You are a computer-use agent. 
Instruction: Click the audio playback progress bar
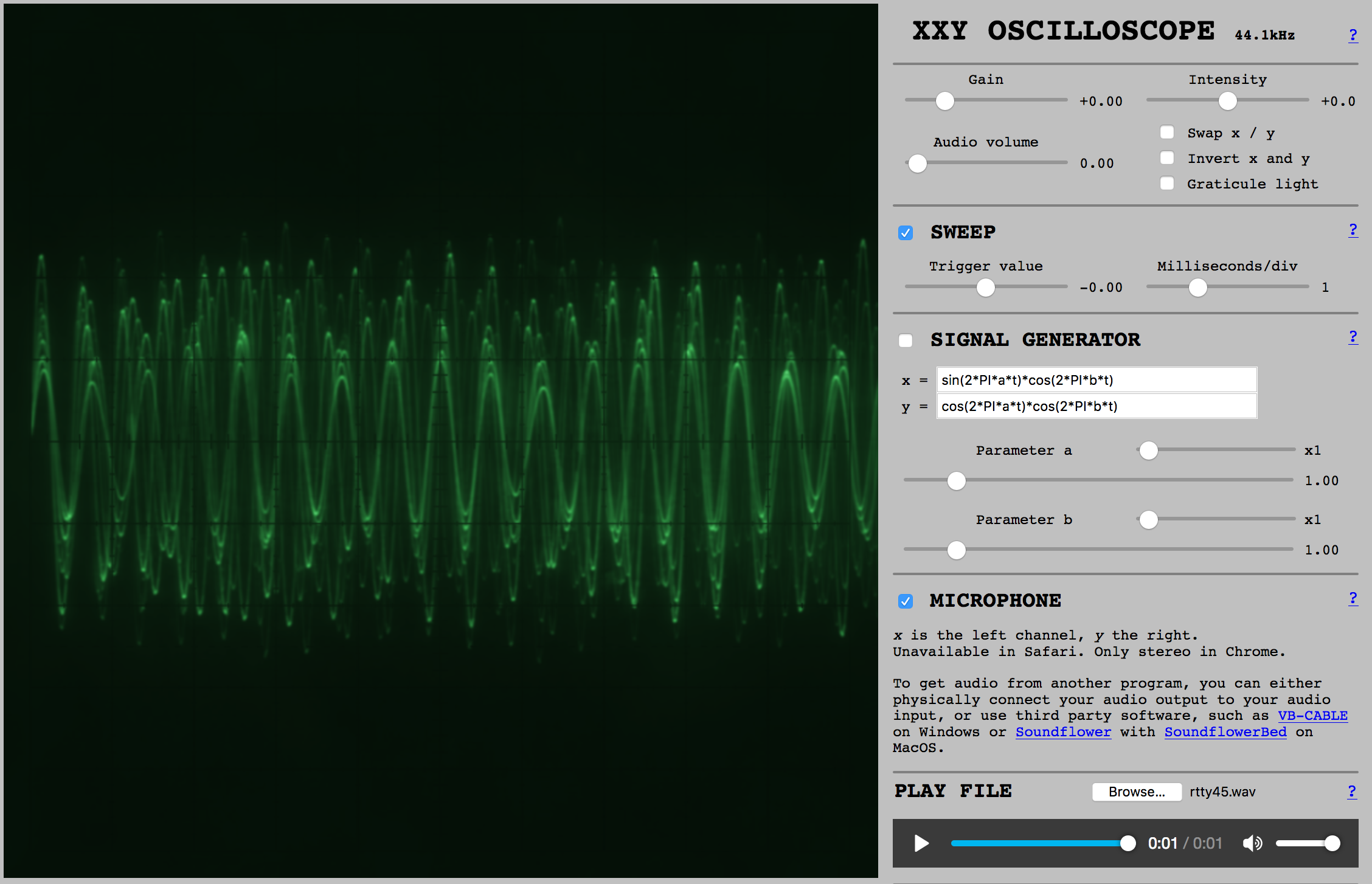point(1039,843)
